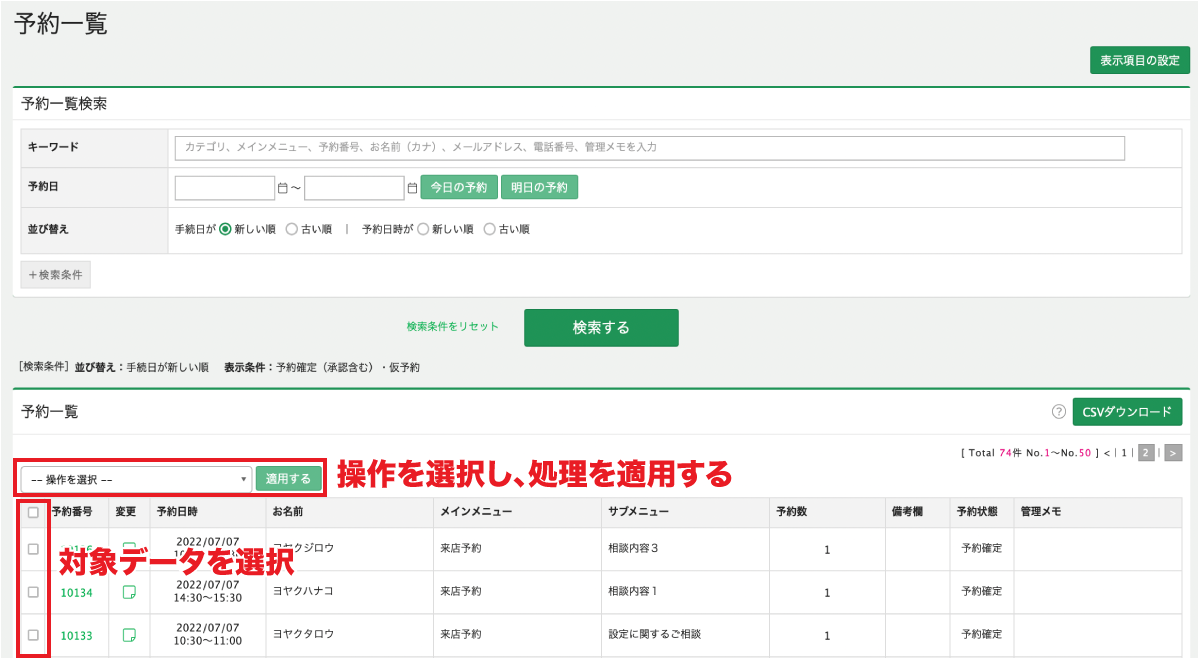Image resolution: width=1198 pixels, height=658 pixels.
Task: Click change note icon for reservation 10134
Action: (x=129, y=592)
